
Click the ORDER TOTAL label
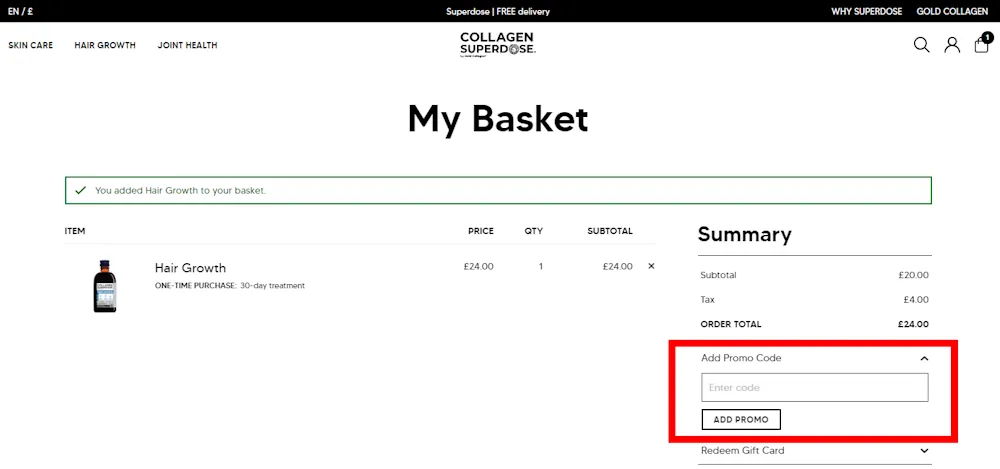click(x=731, y=324)
